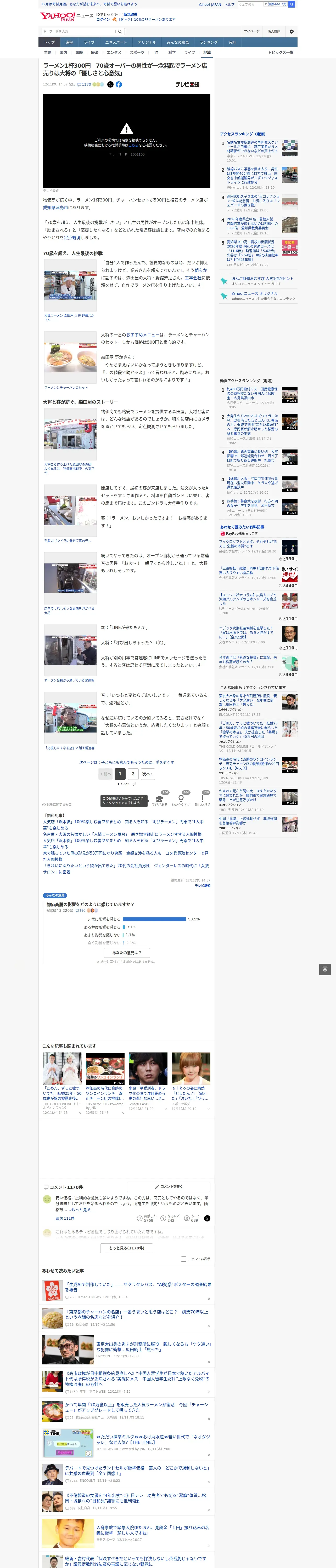Viewport: 336px width, 1568px height.
Task: Open the 1170 comments count icon
Action: tap(85, 85)
